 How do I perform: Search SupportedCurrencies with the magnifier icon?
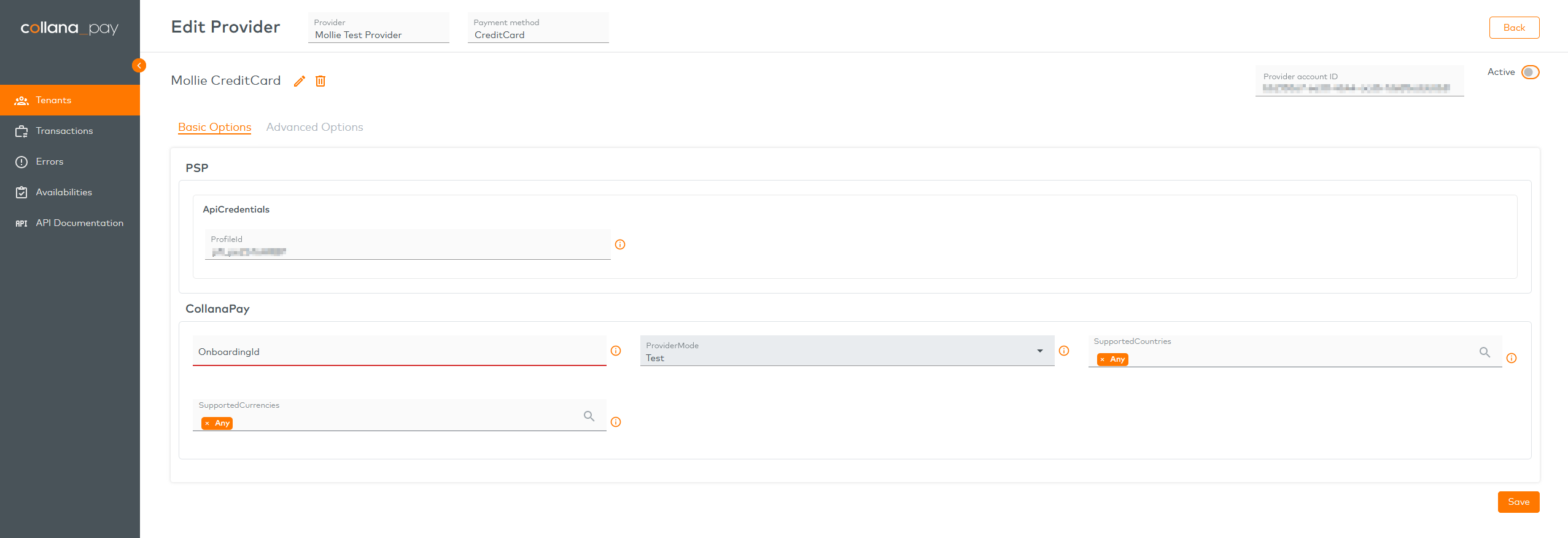[589, 416]
